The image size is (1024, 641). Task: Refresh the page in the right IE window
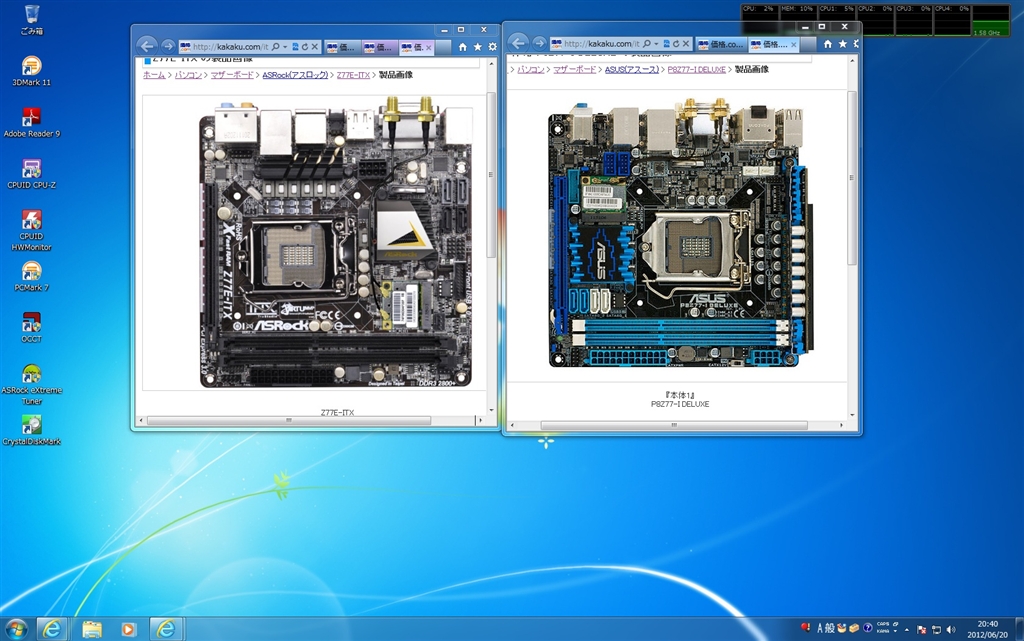(676, 44)
